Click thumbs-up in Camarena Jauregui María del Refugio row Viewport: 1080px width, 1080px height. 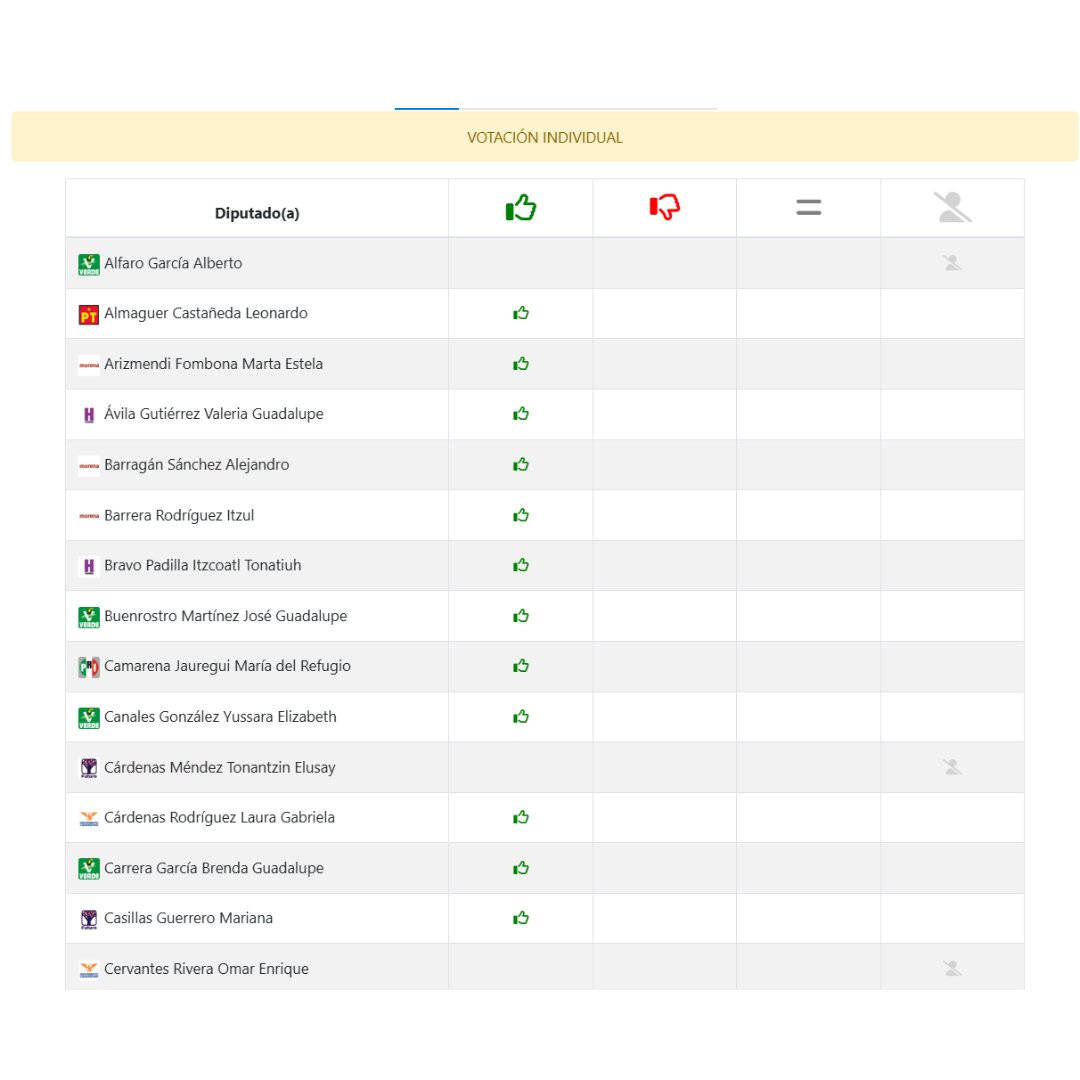521,666
